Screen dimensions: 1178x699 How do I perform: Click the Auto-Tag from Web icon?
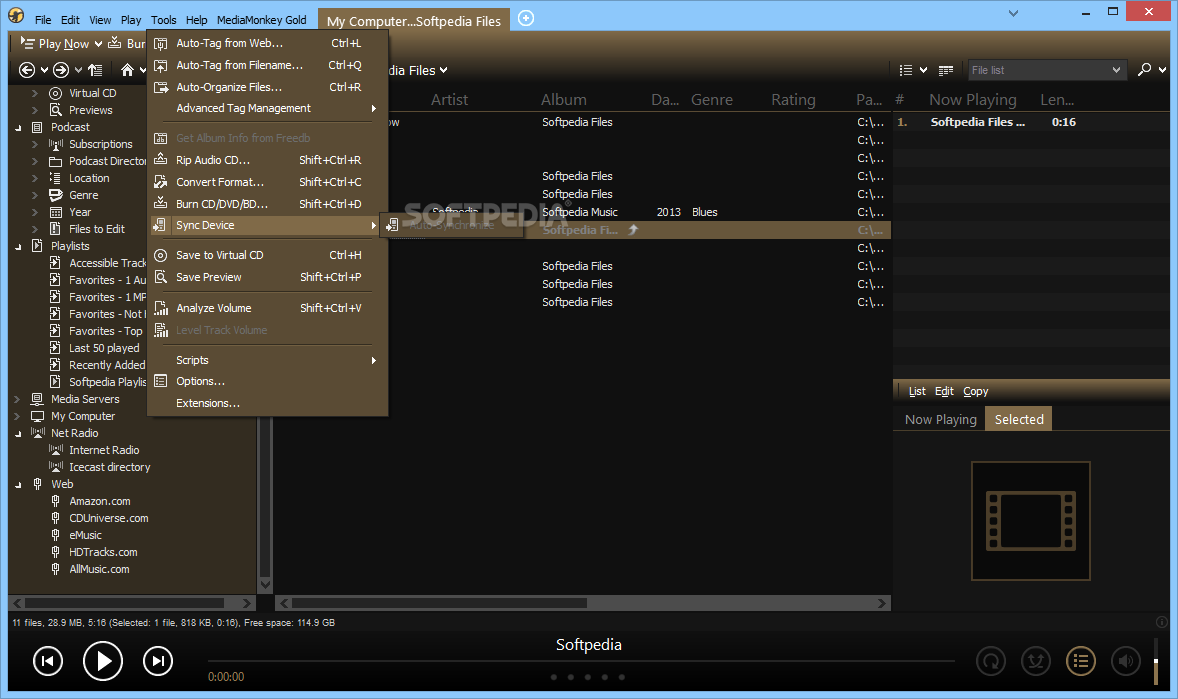161,44
